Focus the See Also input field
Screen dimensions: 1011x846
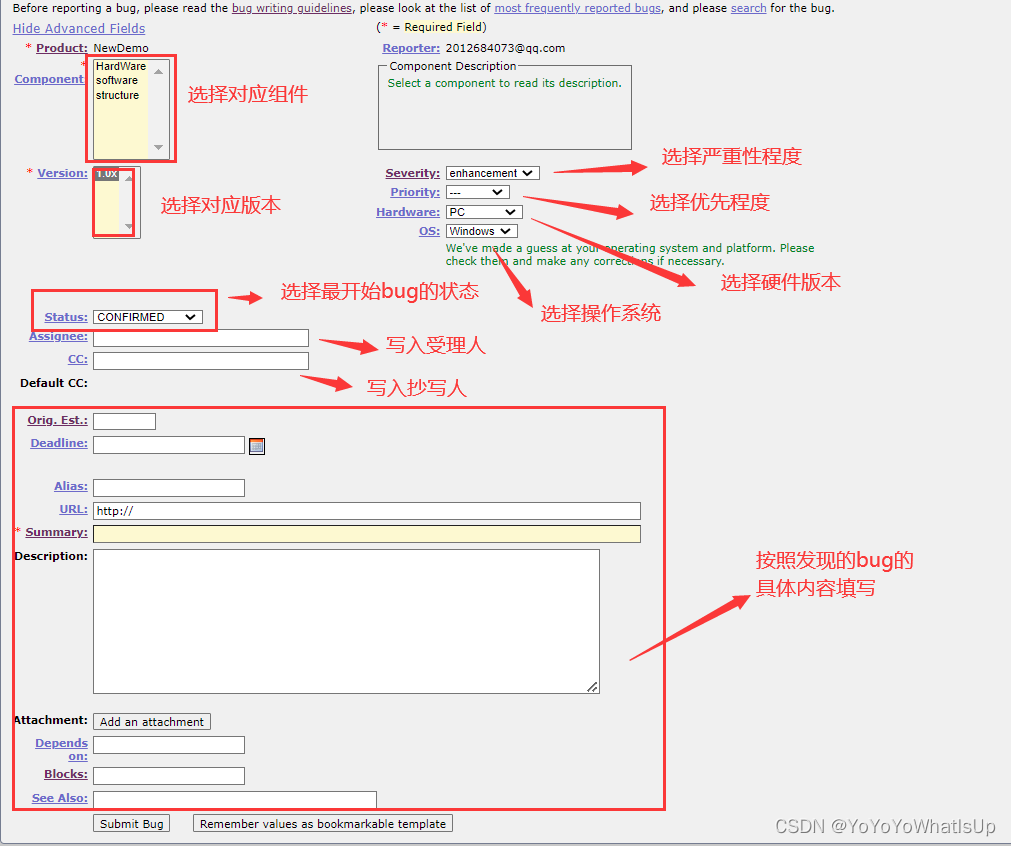click(x=235, y=800)
